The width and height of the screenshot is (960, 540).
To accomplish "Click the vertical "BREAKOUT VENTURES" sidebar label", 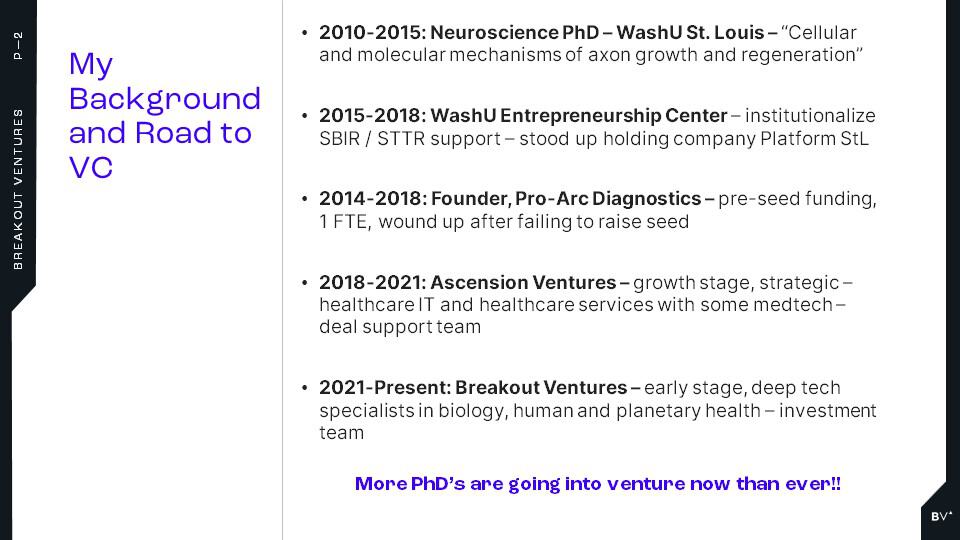I will [x=18, y=189].
